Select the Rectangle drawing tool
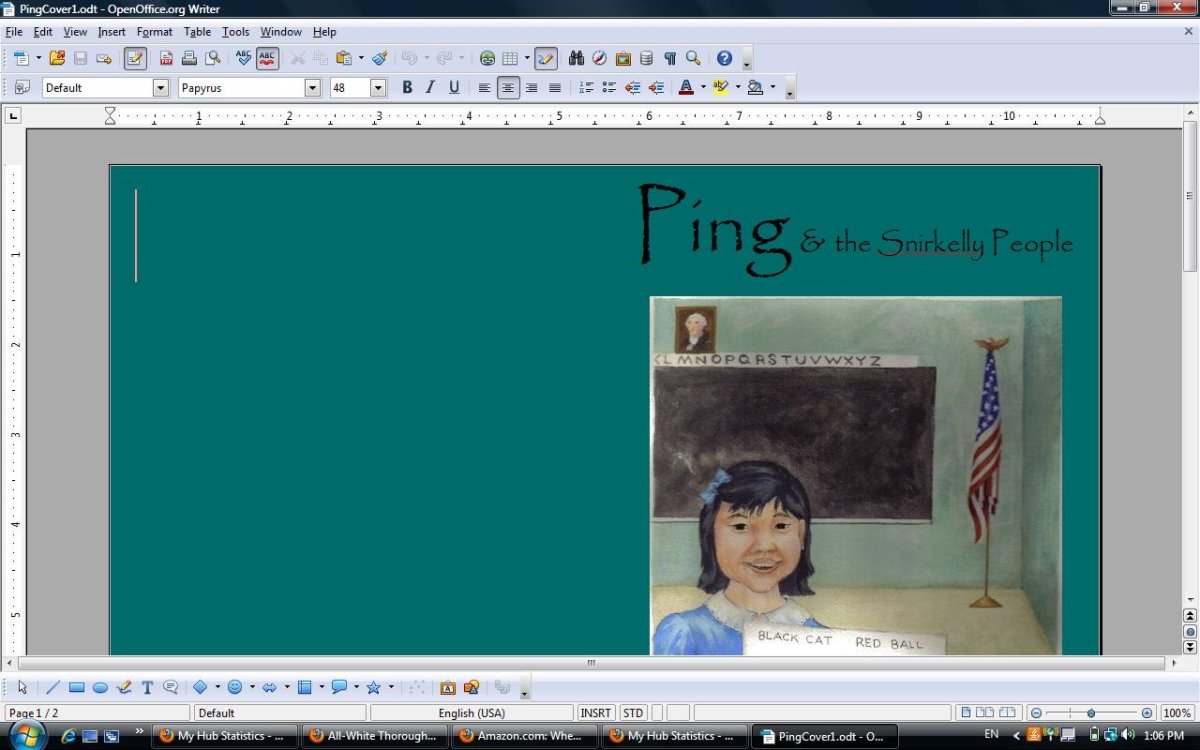The image size is (1200, 750). (x=75, y=687)
